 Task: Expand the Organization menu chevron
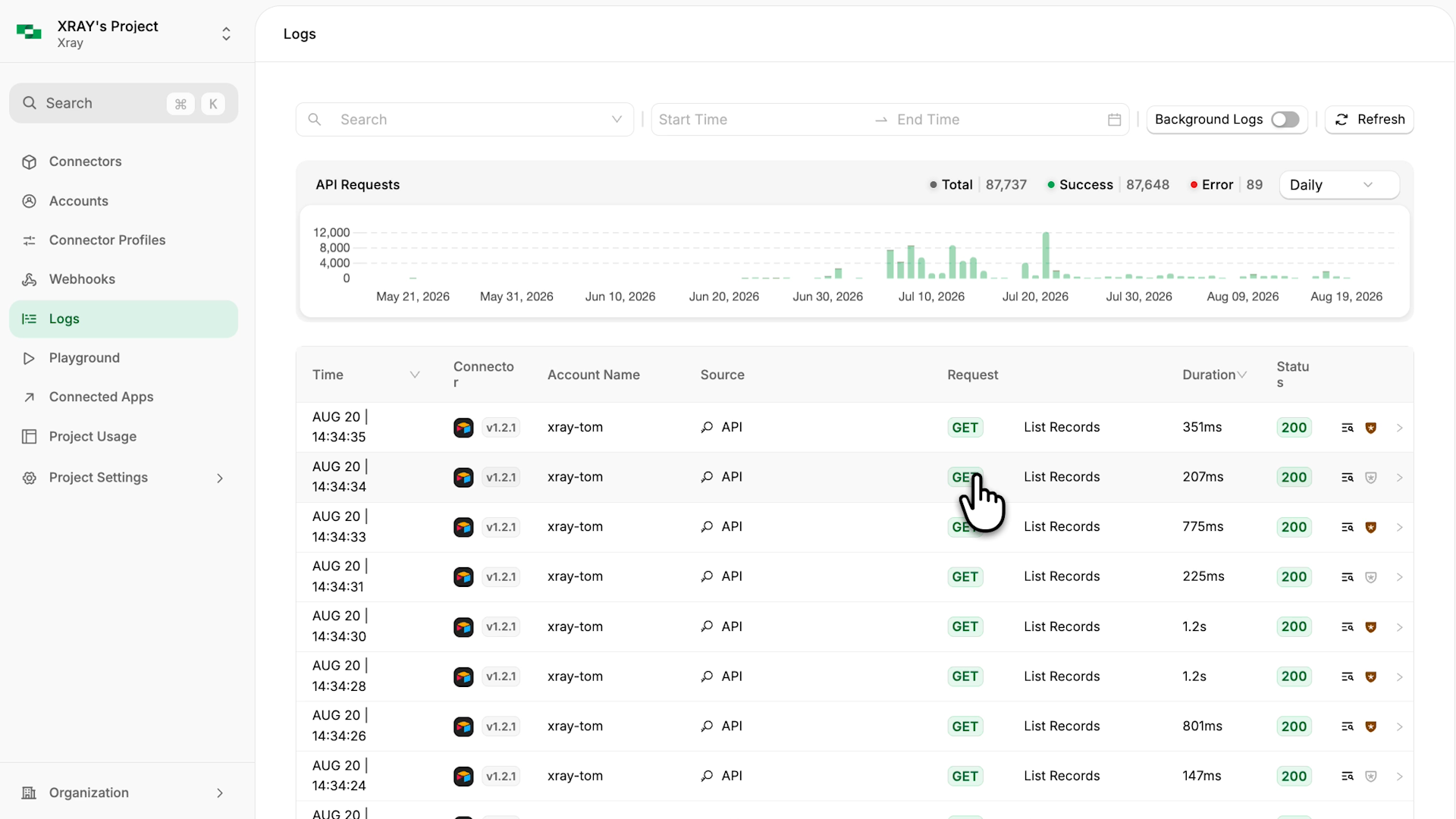pos(220,793)
